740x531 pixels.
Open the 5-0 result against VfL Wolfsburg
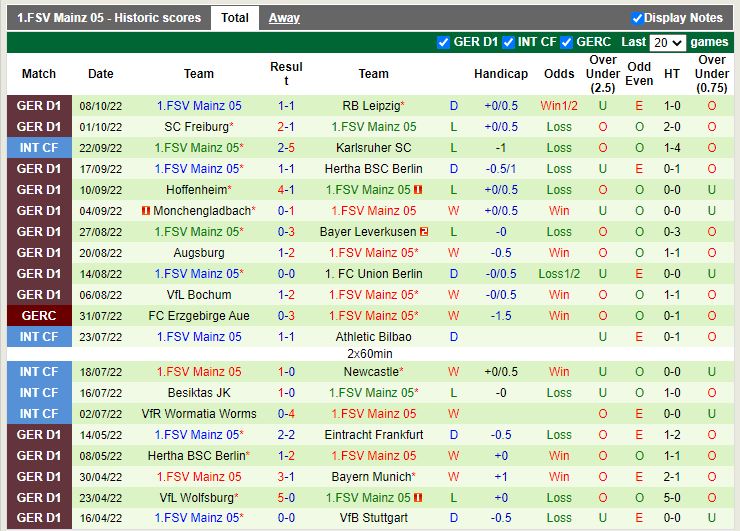point(286,498)
